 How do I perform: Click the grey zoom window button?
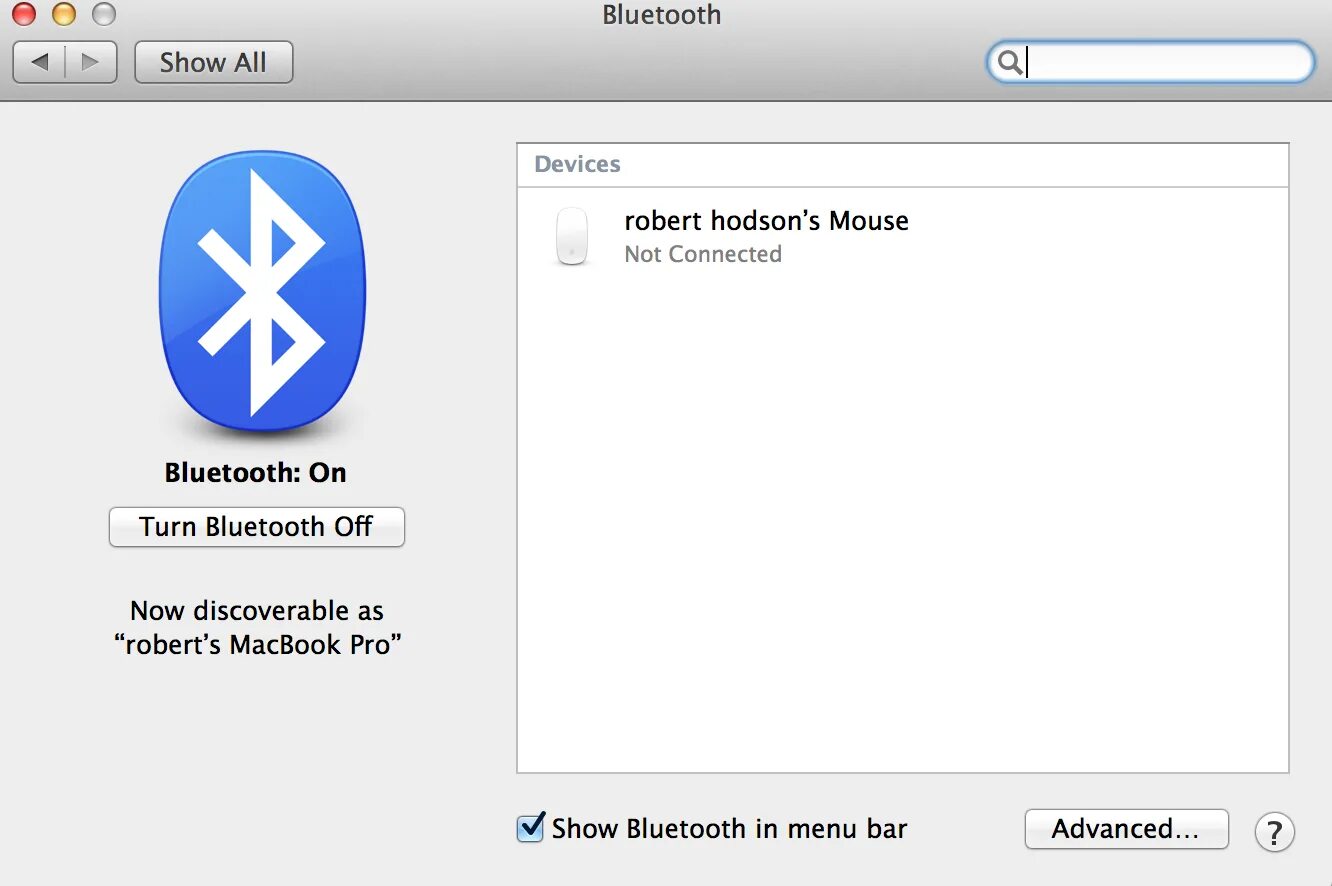pos(103,15)
